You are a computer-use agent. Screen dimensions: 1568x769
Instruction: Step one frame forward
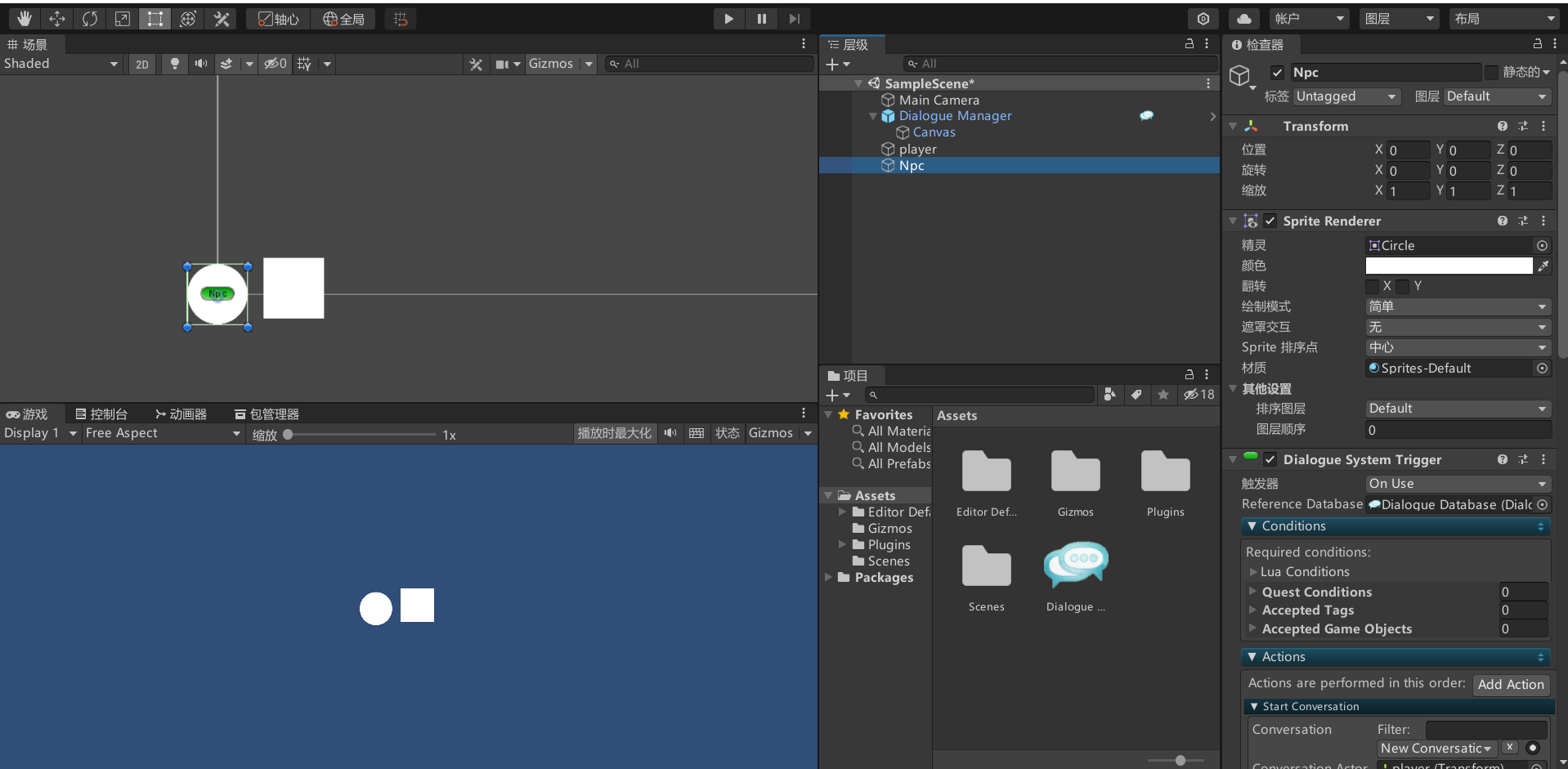pyautogui.click(x=794, y=19)
